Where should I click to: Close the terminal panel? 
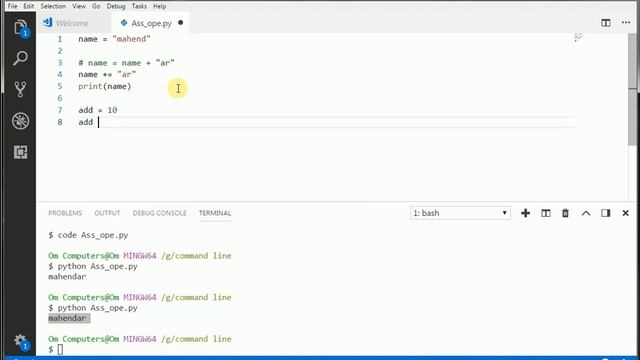[625, 213]
